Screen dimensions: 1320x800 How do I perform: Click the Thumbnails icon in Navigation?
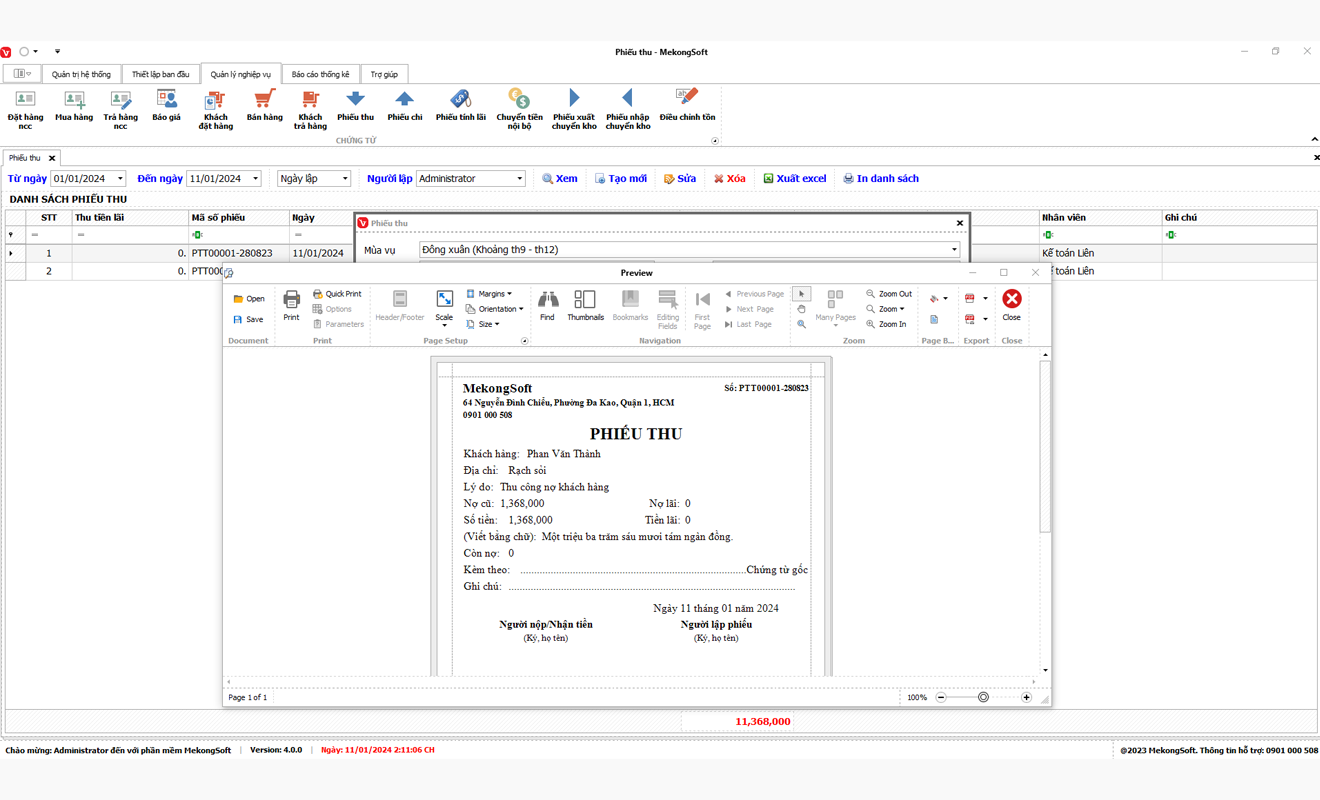point(585,300)
